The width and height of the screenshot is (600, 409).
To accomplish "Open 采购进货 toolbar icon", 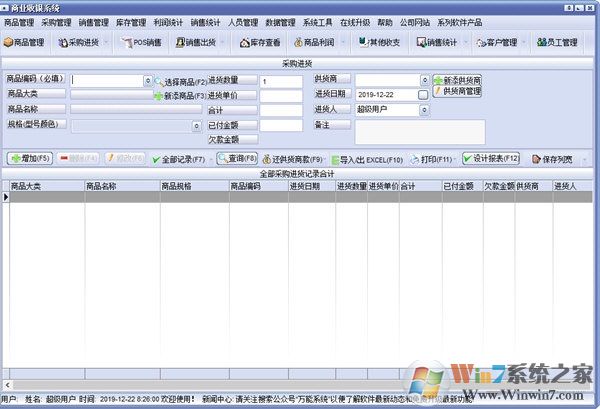I will click(79, 42).
